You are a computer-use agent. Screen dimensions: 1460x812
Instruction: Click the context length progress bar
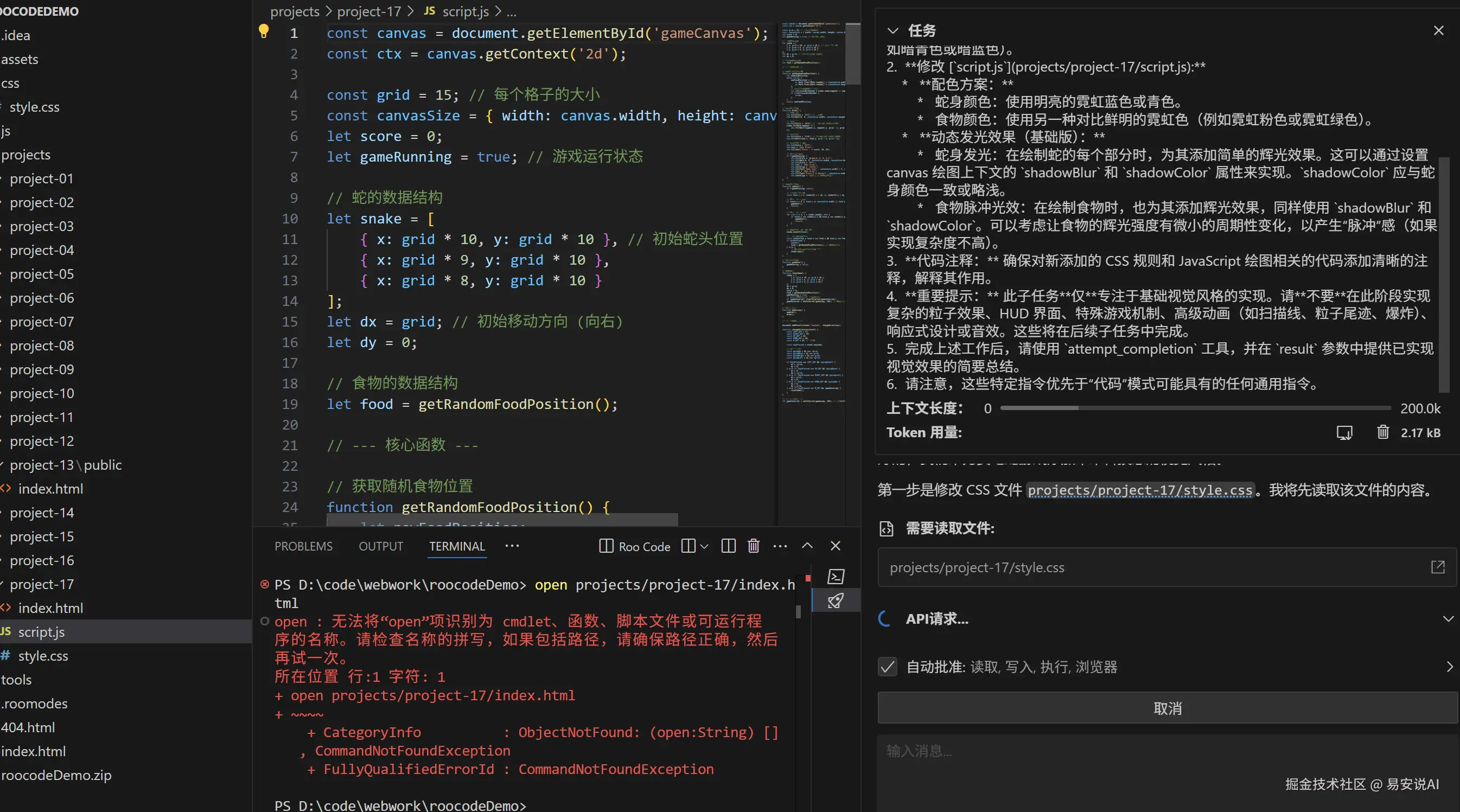(x=1195, y=408)
